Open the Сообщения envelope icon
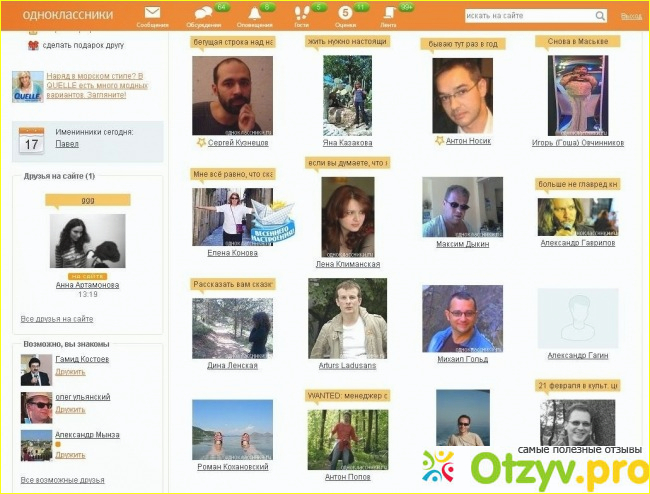 coord(152,13)
